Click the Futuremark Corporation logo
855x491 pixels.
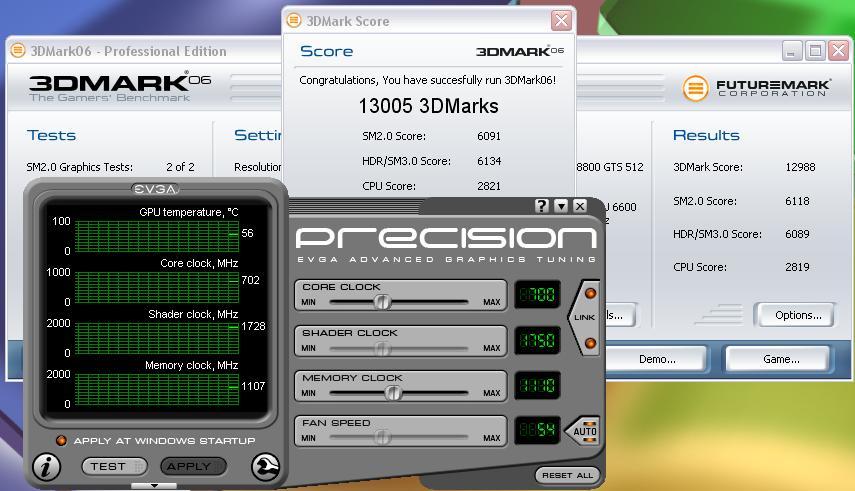[756, 88]
